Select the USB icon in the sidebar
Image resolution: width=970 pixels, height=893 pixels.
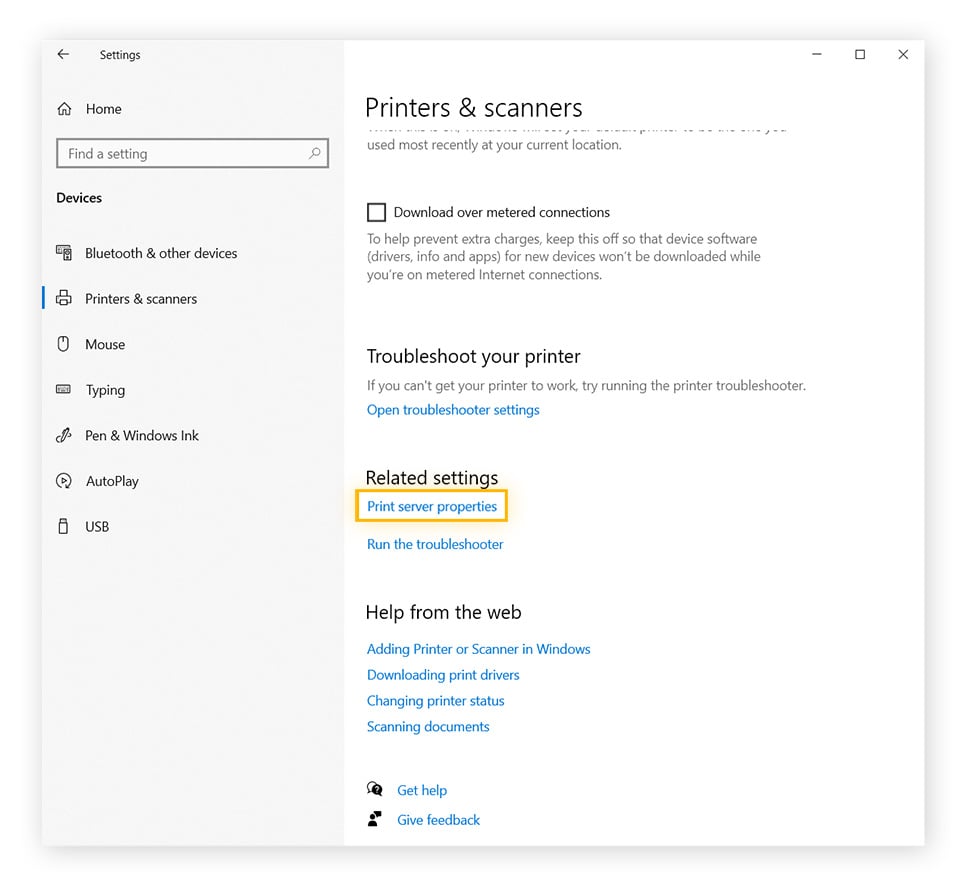coord(62,526)
